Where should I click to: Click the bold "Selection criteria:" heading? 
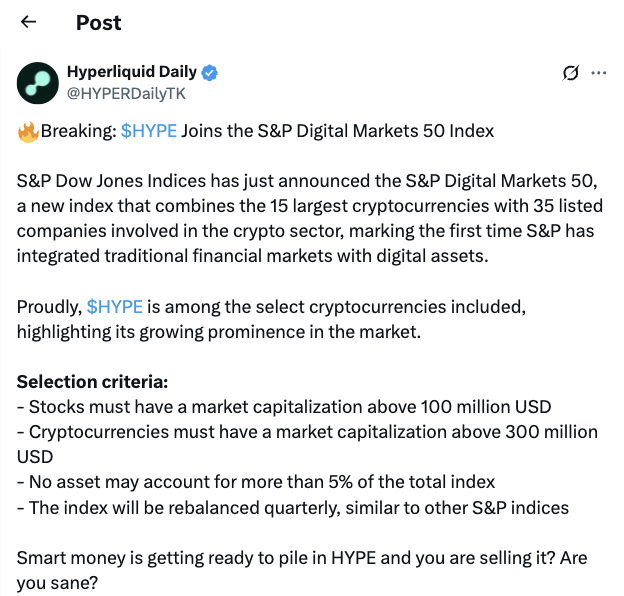tap(93, 382)
